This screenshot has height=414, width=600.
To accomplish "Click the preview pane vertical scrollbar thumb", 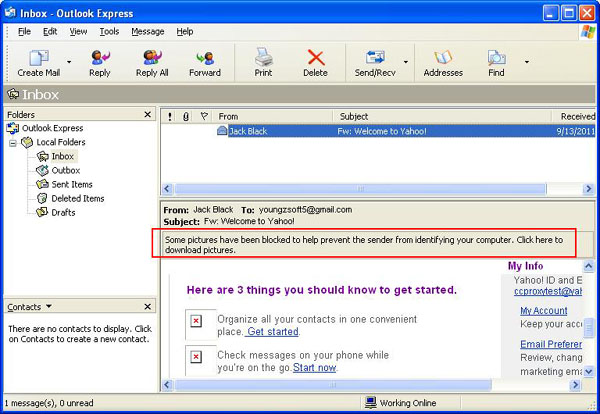I will click(x=589, y=326).
